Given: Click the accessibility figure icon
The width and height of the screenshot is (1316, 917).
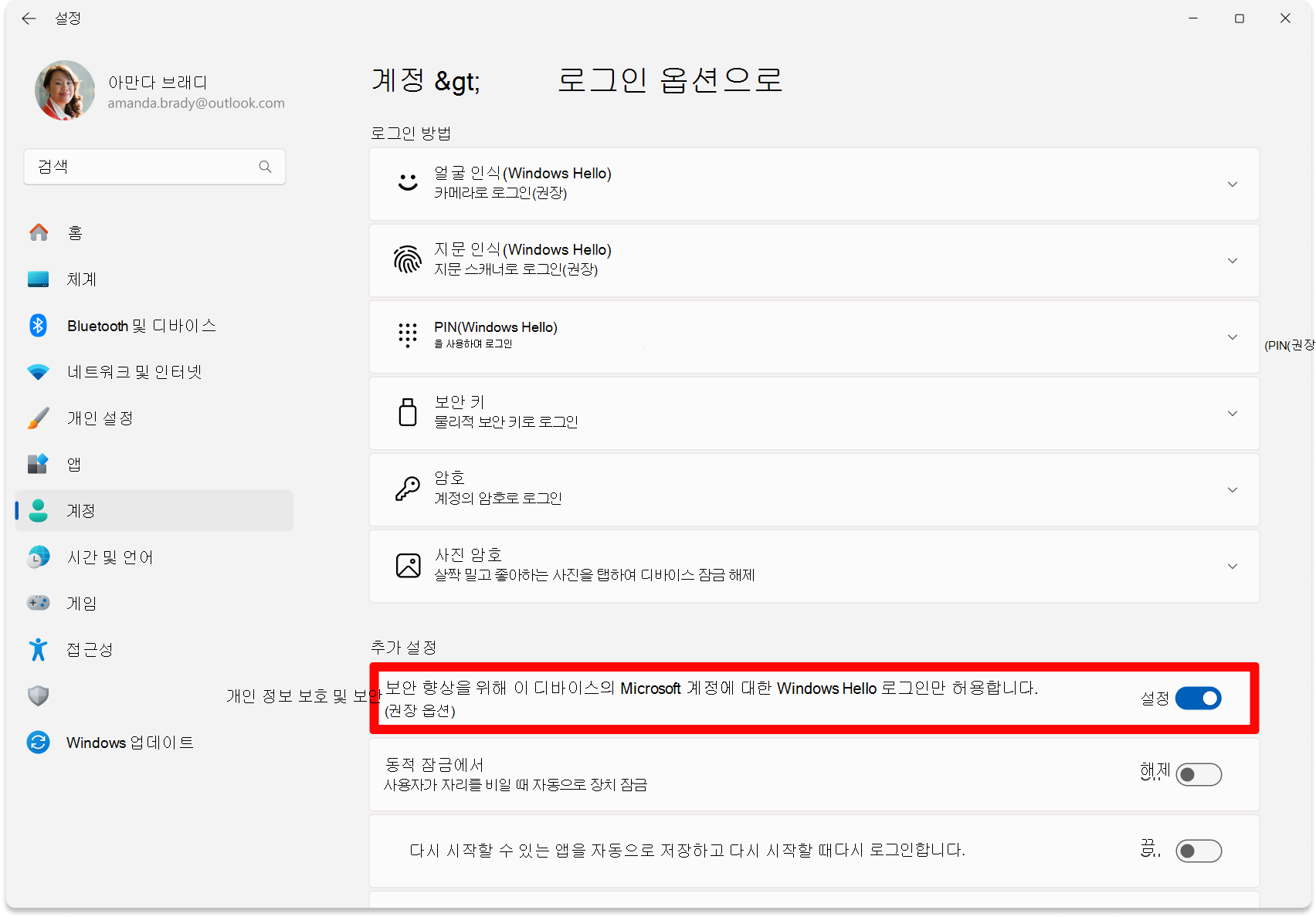Looking at the screenshot, I should point(38,649).
